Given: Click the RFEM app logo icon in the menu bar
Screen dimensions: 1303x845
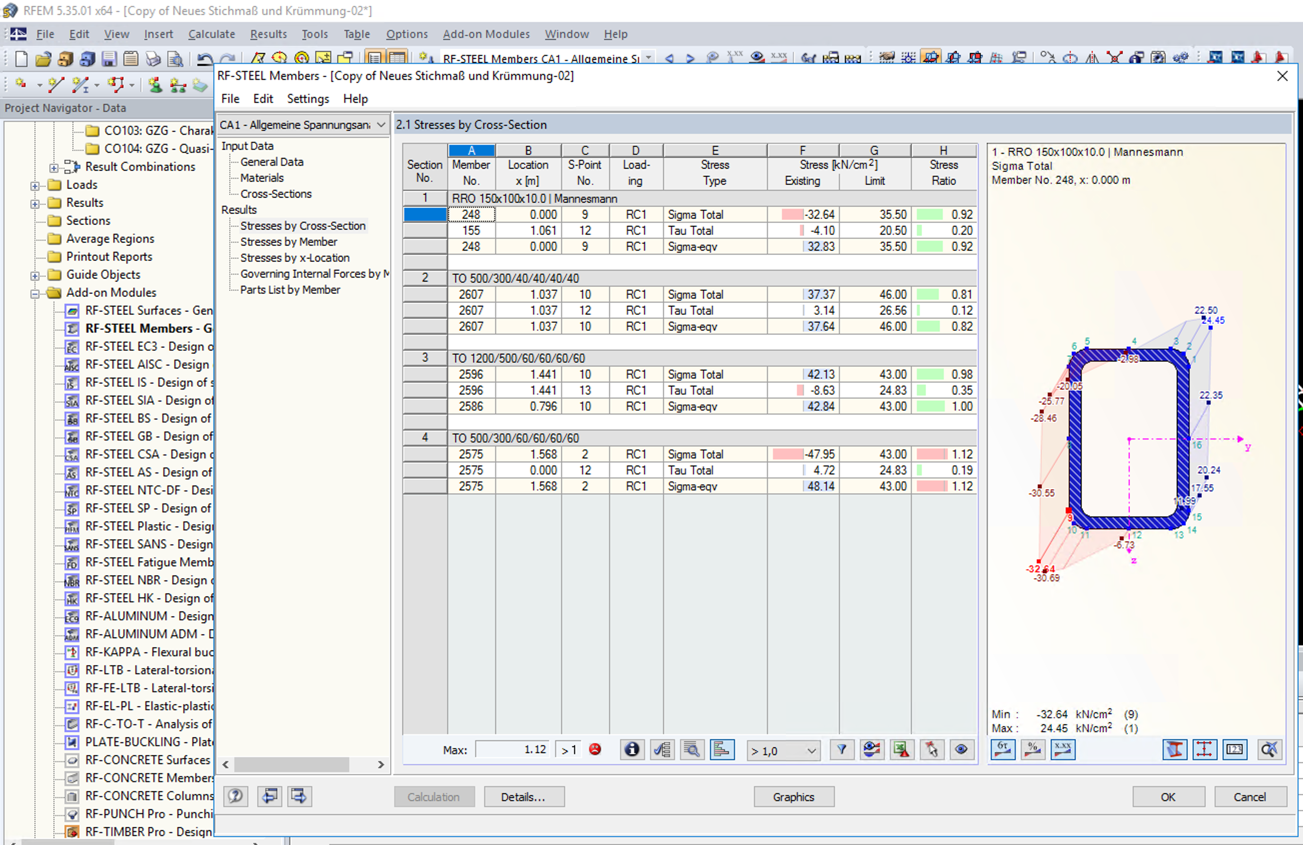Looking at the screenshot, I should [18, 34].
